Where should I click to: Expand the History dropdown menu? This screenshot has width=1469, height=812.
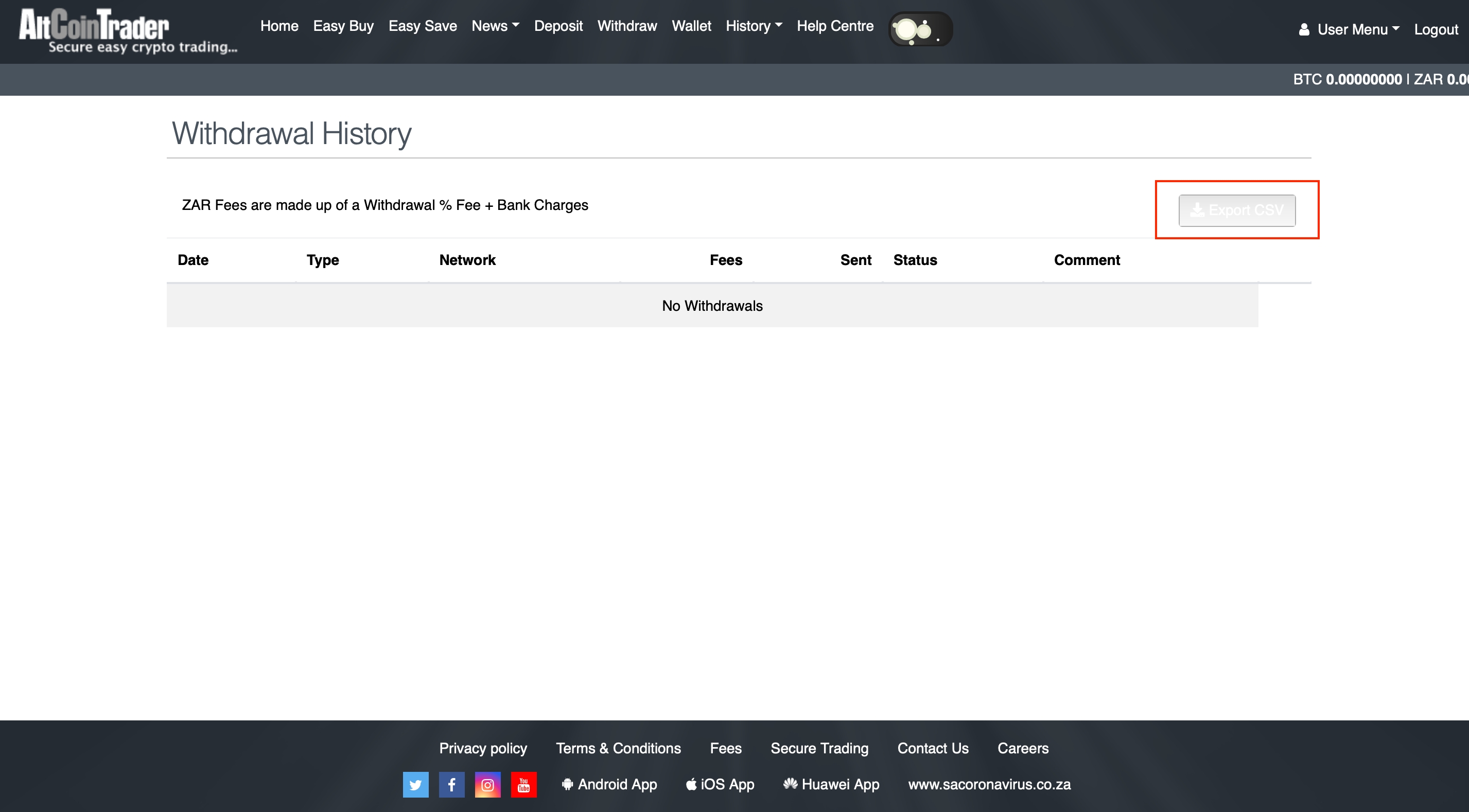753,26
